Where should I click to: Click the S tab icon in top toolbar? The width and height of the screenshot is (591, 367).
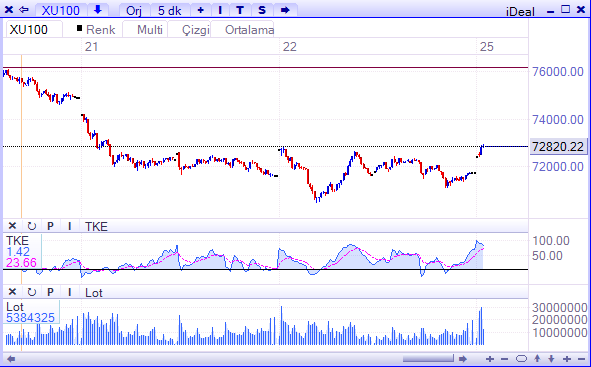click(262, 10)
